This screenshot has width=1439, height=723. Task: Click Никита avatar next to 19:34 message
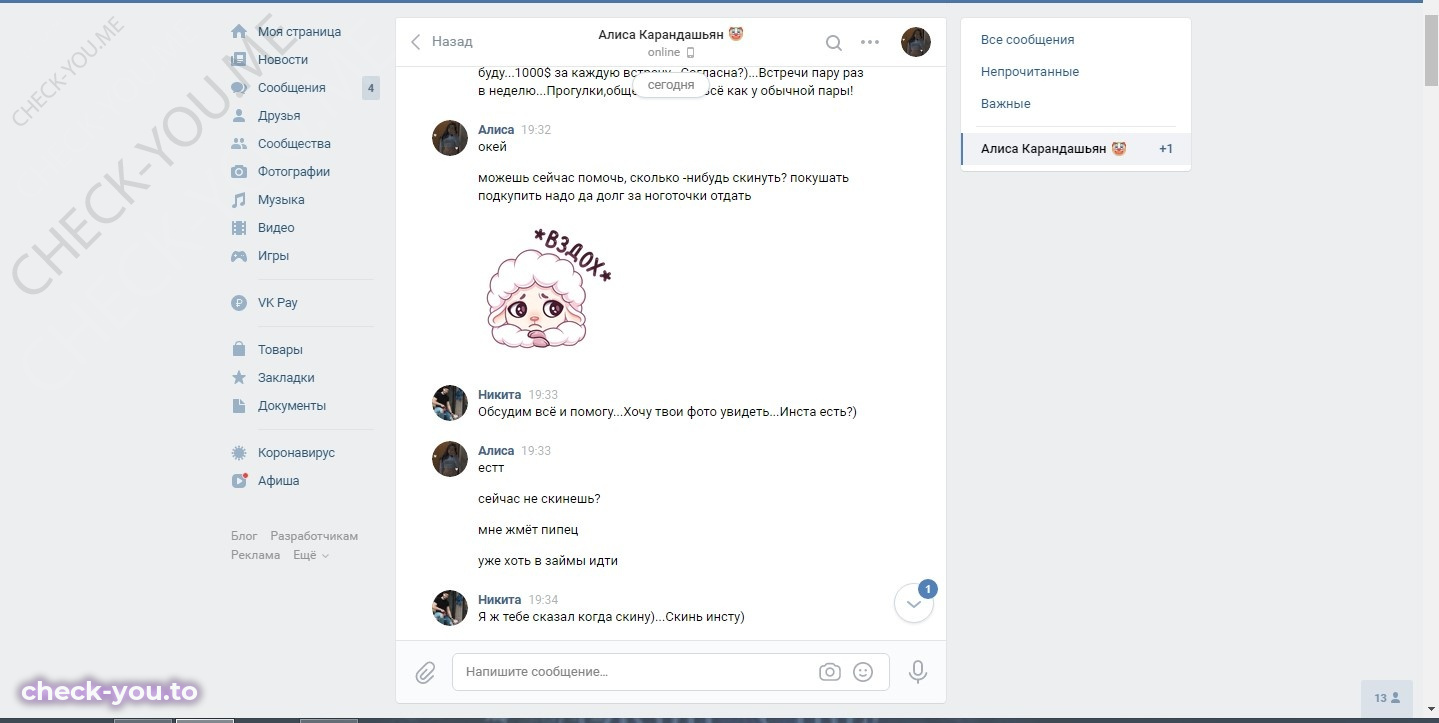coord(450,608)
